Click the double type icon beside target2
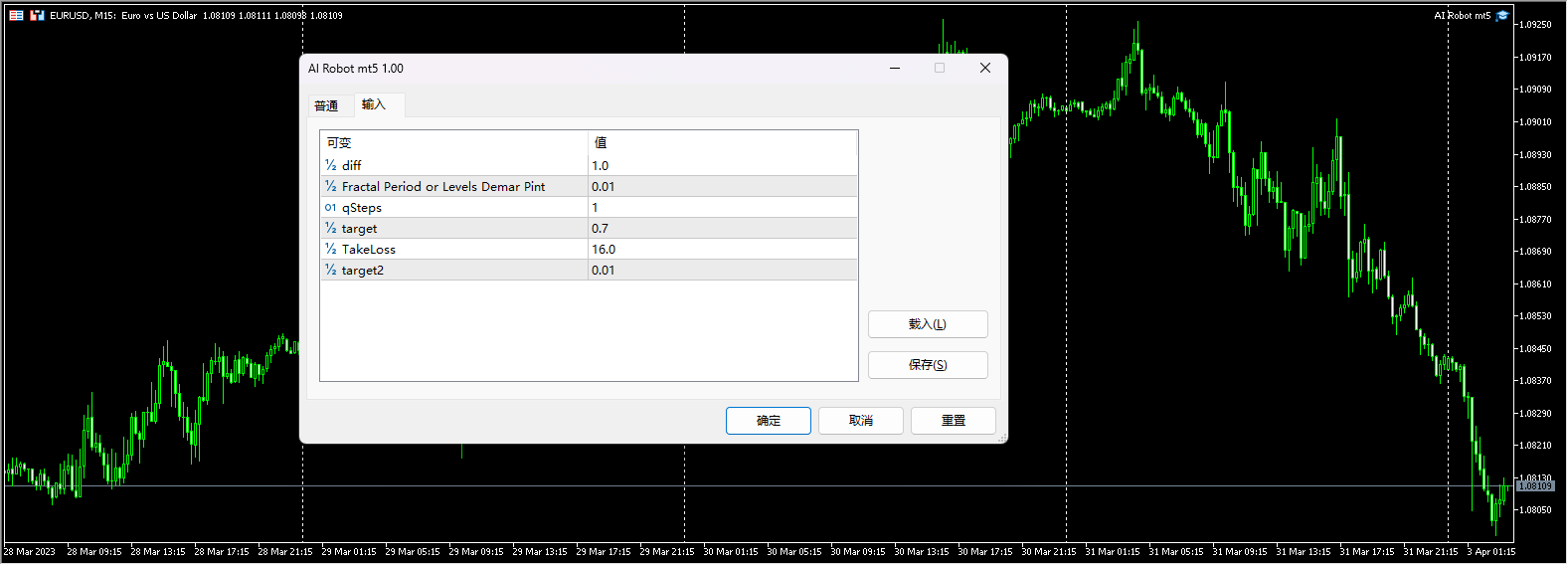The height and width of the screenshot is (565, 1568). (330, 270)
